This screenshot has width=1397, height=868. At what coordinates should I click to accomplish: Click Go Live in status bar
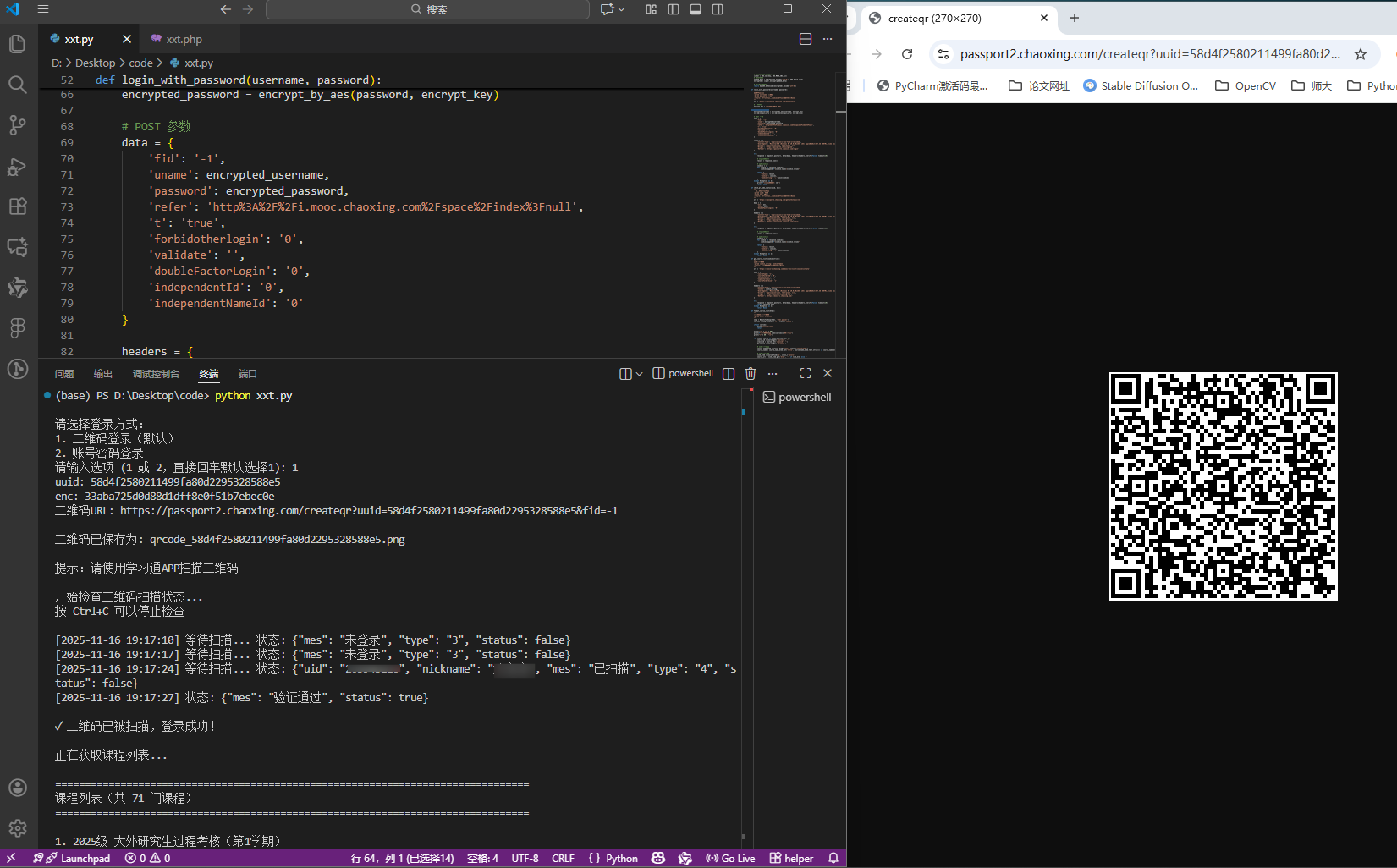click(730, 858)
